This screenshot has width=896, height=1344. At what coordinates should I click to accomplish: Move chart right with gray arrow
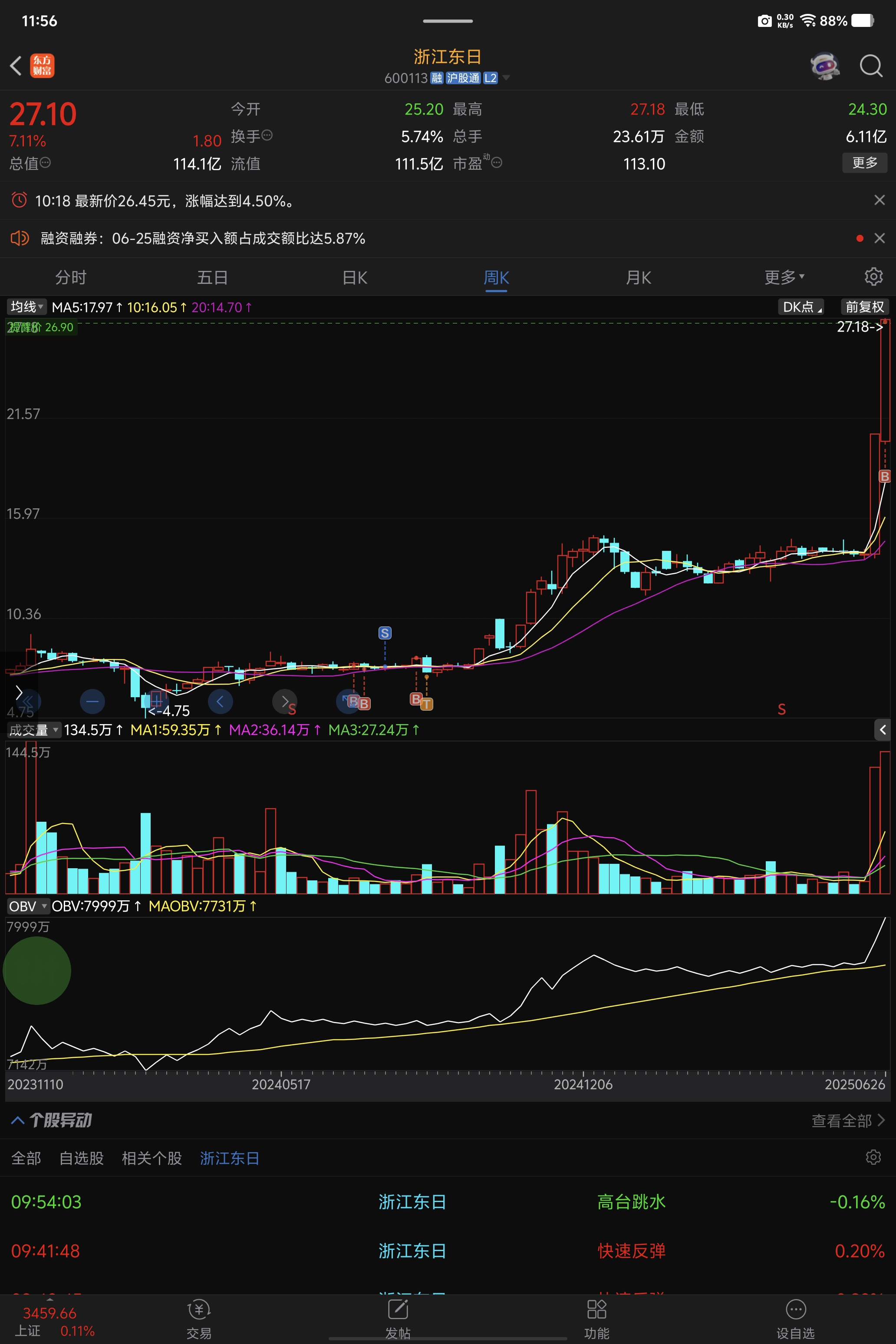[285, 701]
